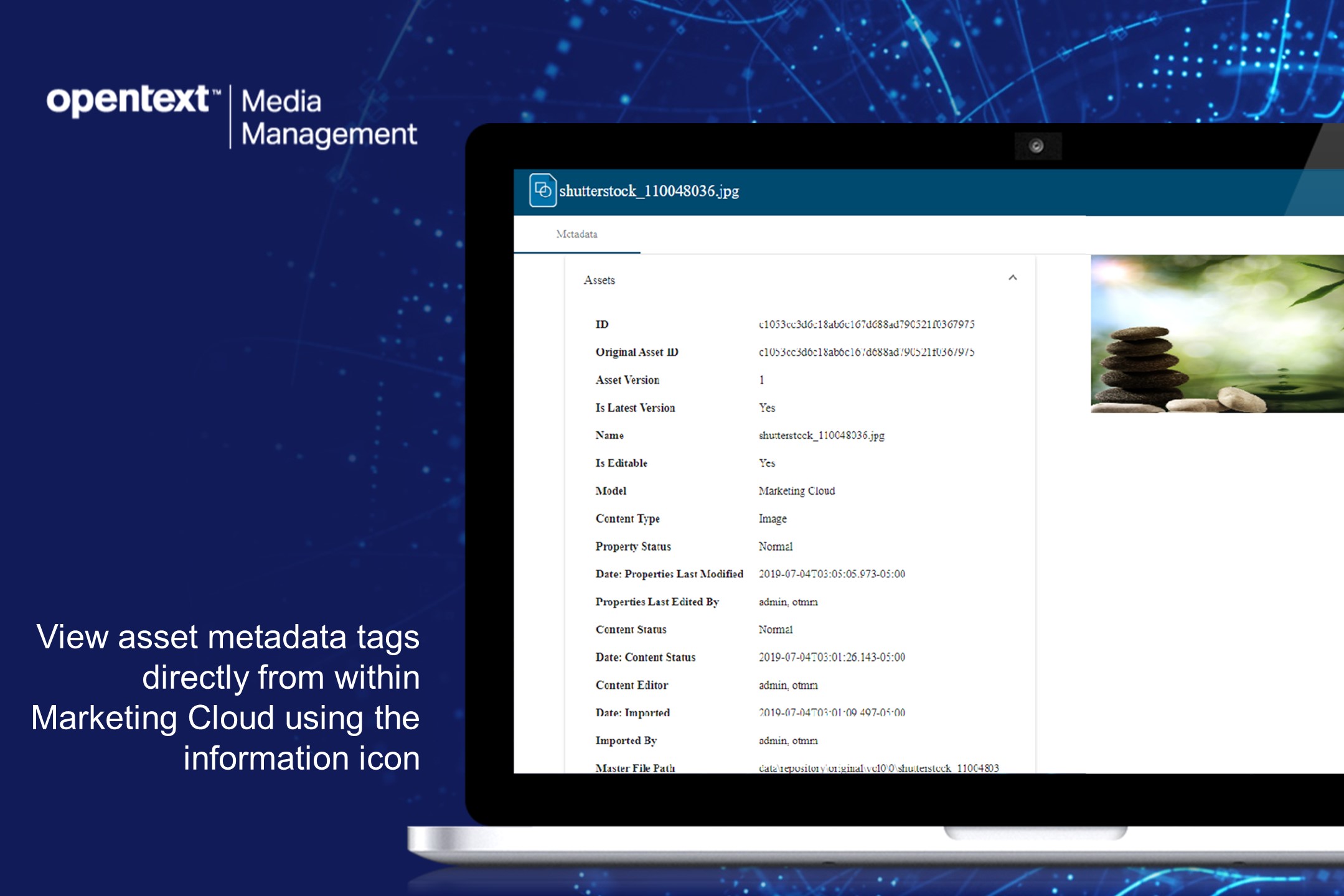Click the Property Status field label
This screenshot has height=896, width=1344.
[x=633, y=546]
